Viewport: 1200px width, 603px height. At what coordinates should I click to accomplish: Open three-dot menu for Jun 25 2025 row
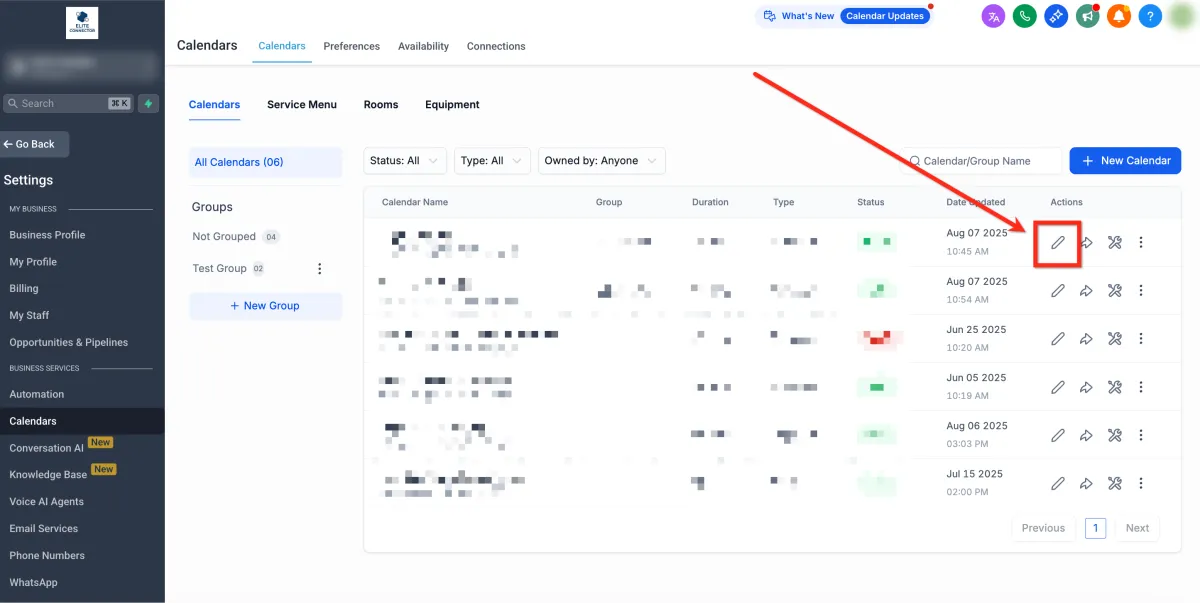pos(1141,338)
